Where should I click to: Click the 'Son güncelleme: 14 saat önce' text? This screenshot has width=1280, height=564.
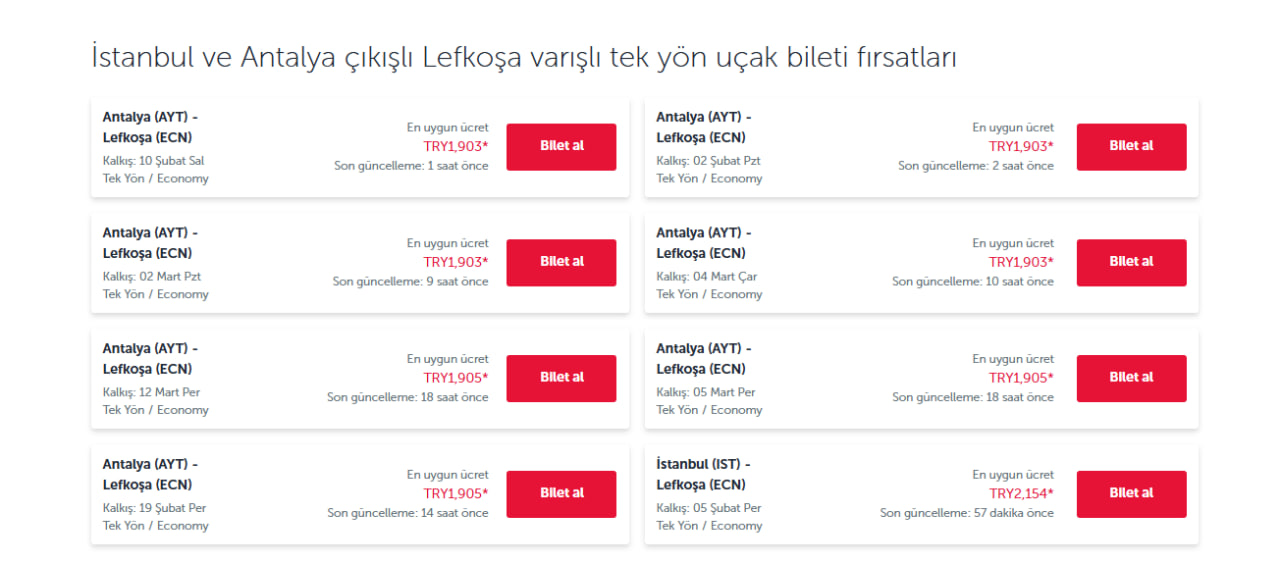point(407,513)
